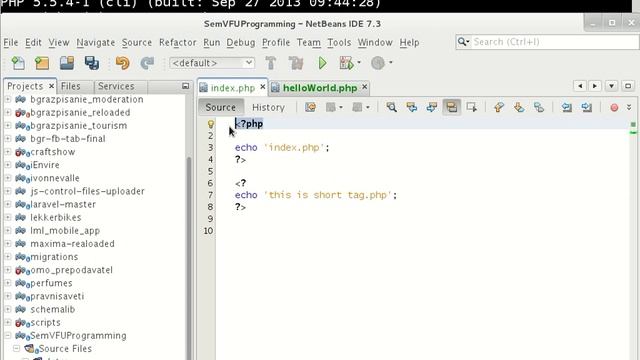
Task: Open the default configuration combo box
Action: [x=212, y=63]
